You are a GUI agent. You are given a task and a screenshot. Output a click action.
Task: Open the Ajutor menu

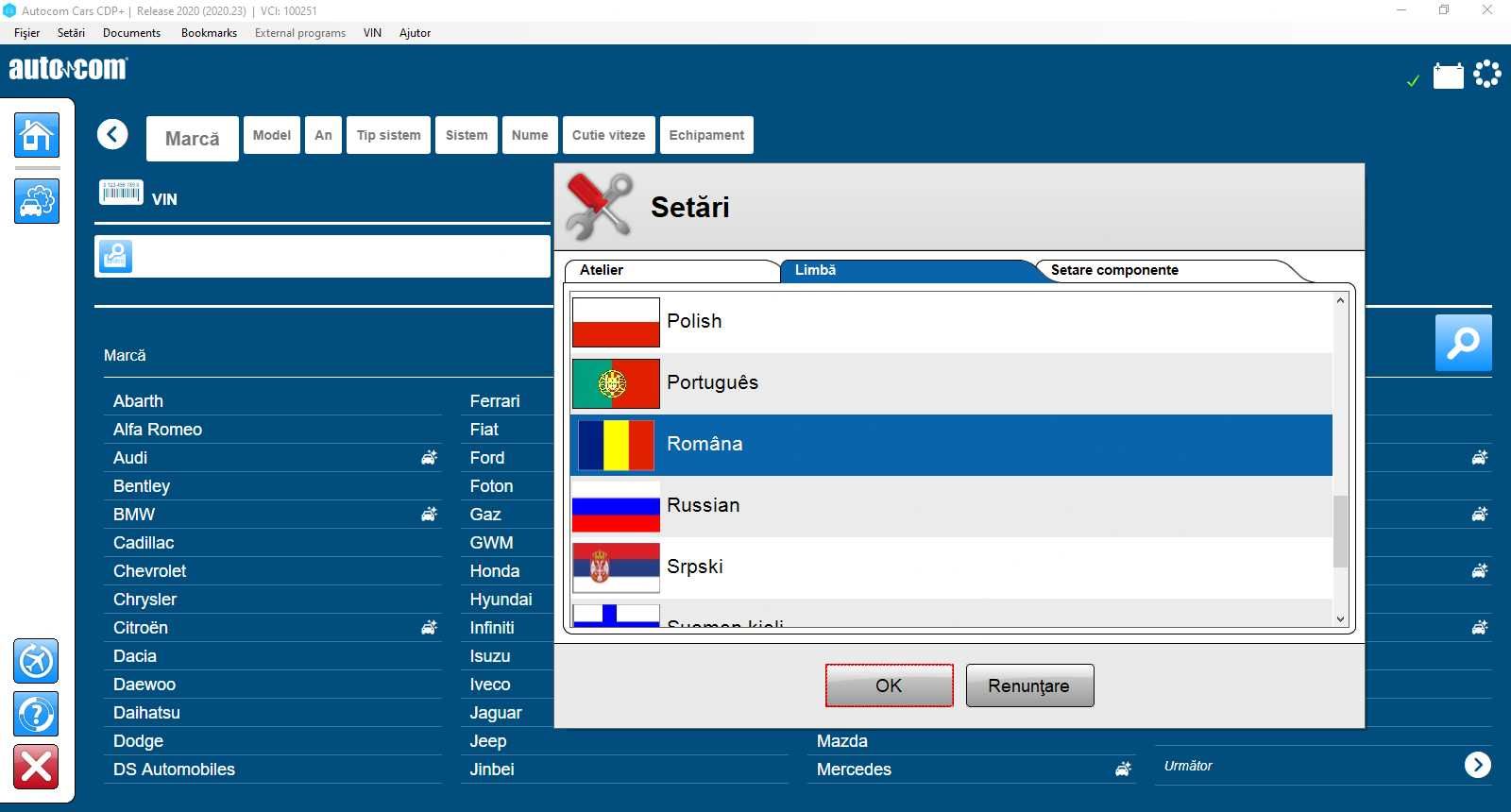coord(415,32)
